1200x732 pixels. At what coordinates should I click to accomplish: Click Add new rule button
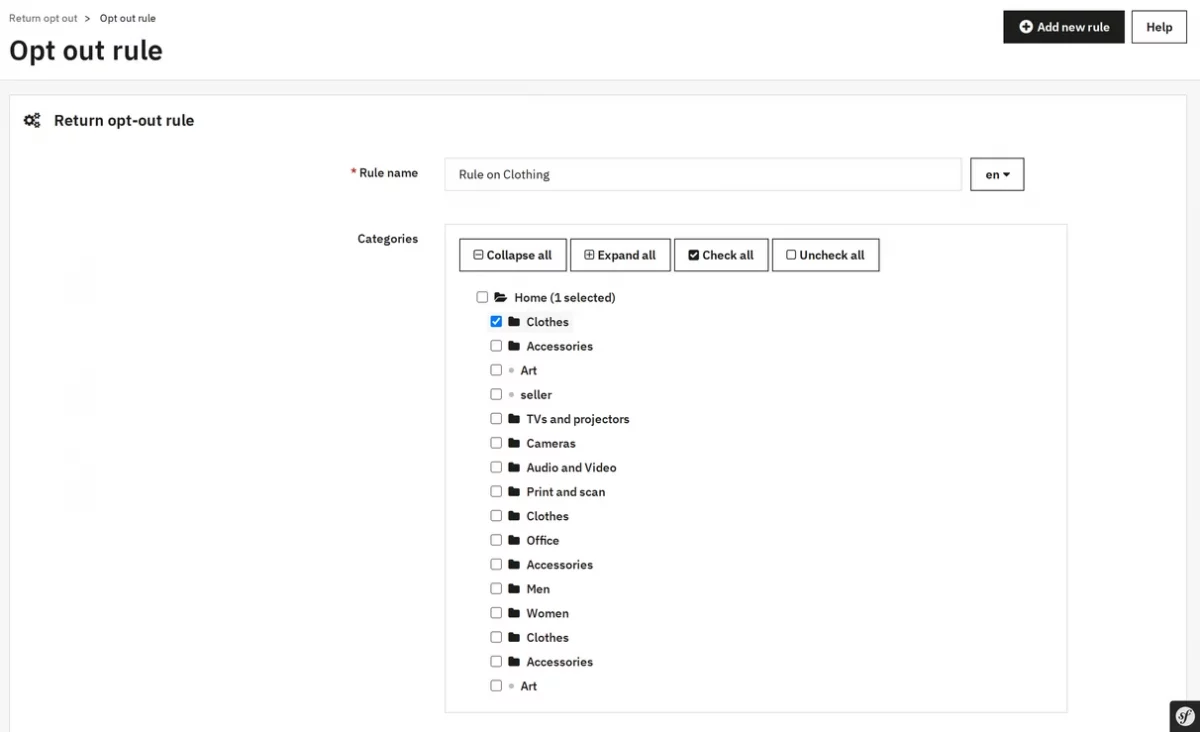[x=1064, y=27]
